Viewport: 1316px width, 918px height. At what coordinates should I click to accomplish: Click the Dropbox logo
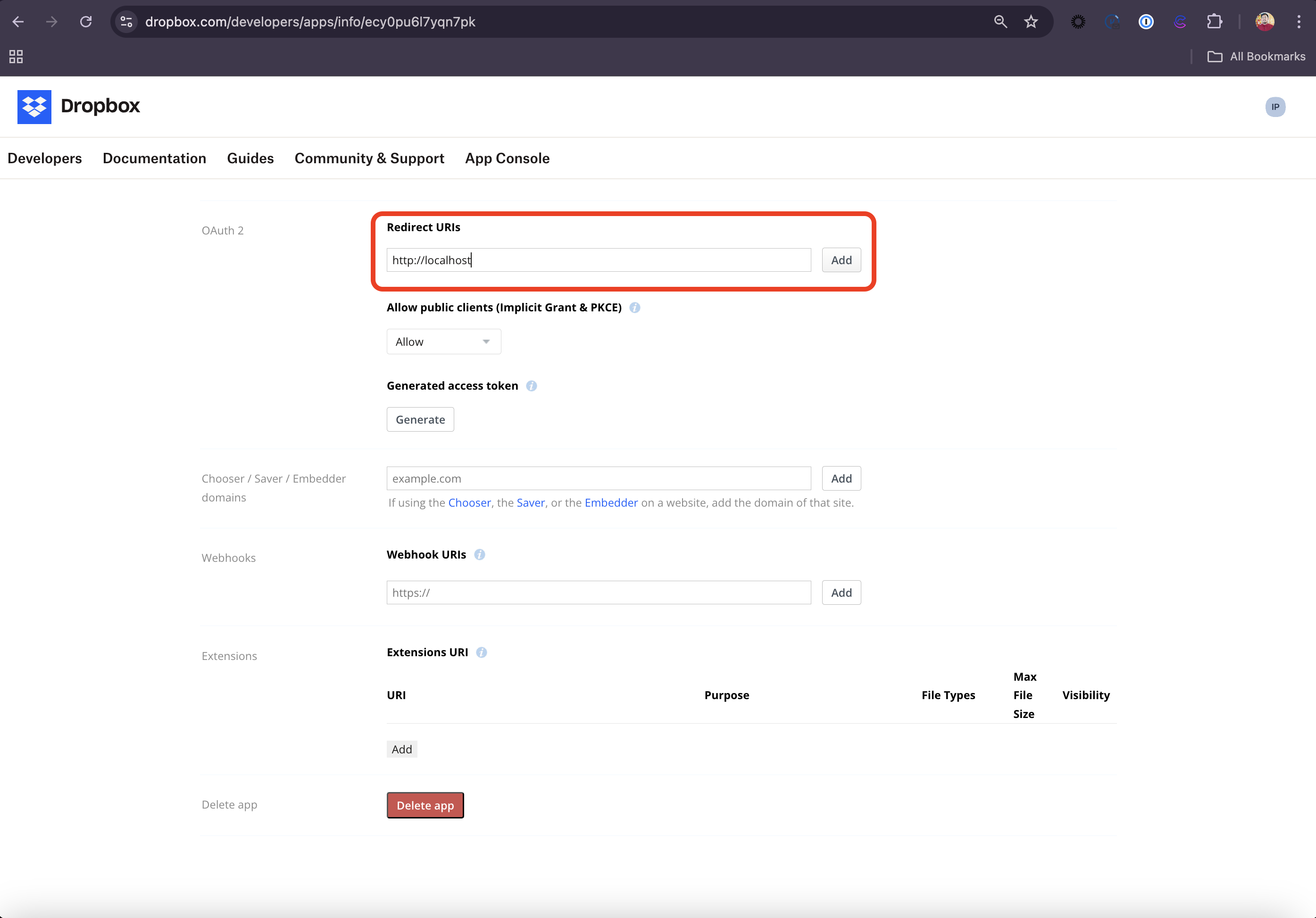click(x=34, y=107)
